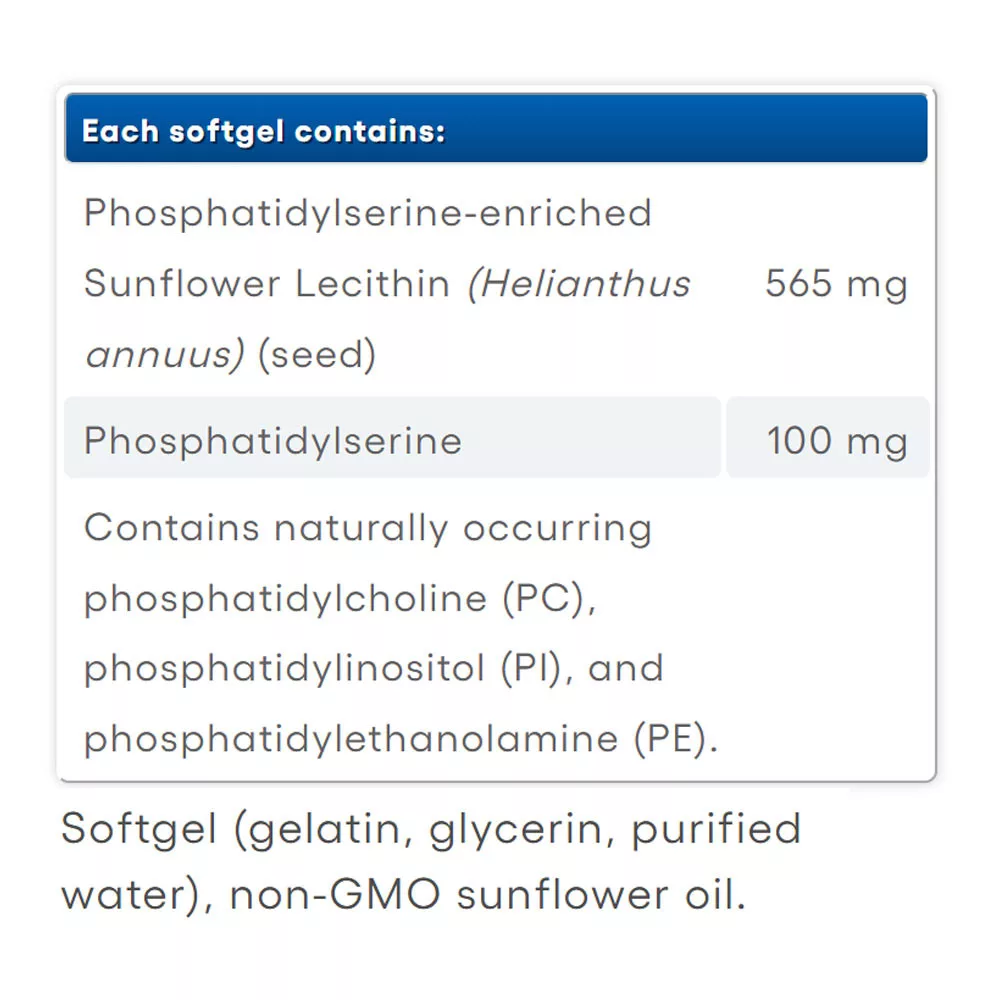1000x1000 pixels.
Task: Click the italic word "annuus"
Action: tap(164, 355)
